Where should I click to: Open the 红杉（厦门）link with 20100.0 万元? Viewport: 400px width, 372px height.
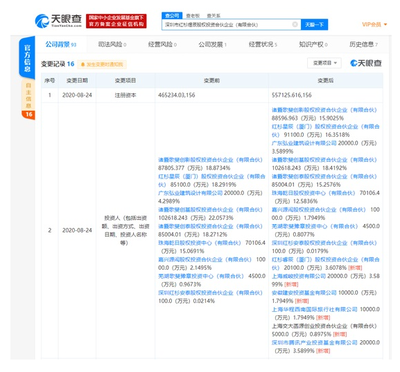click(x=325, y=263)
